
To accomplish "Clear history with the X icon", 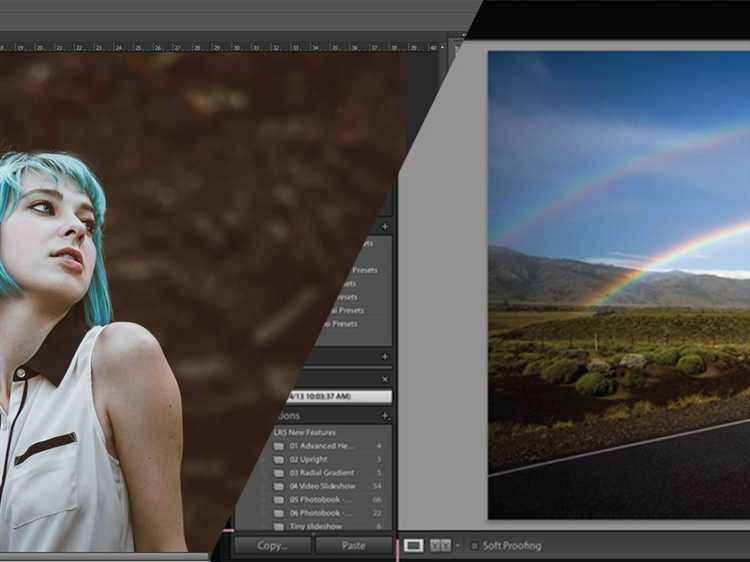I will coord(385,379).
